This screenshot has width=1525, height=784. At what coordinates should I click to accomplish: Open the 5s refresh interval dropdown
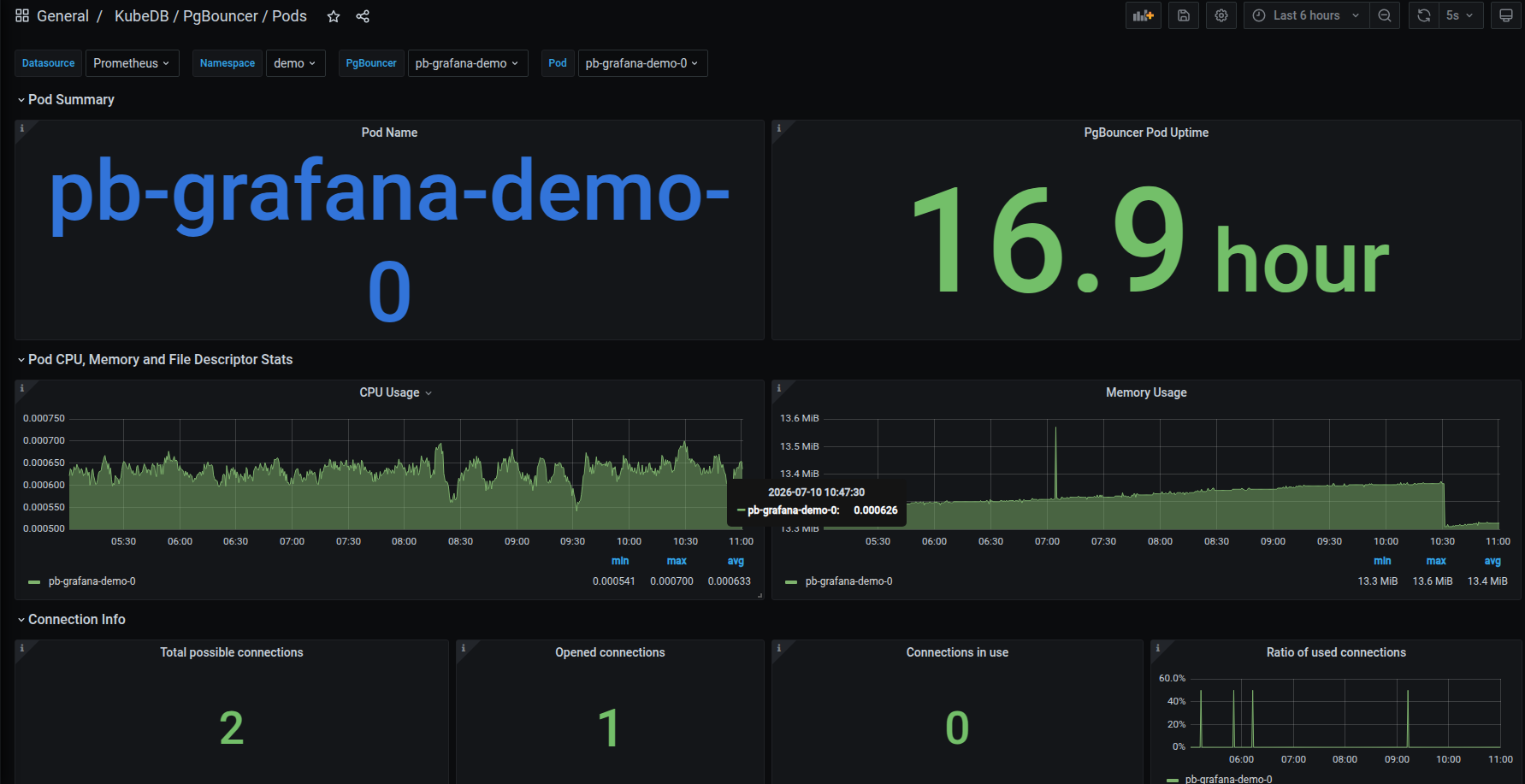point(1461,15)
